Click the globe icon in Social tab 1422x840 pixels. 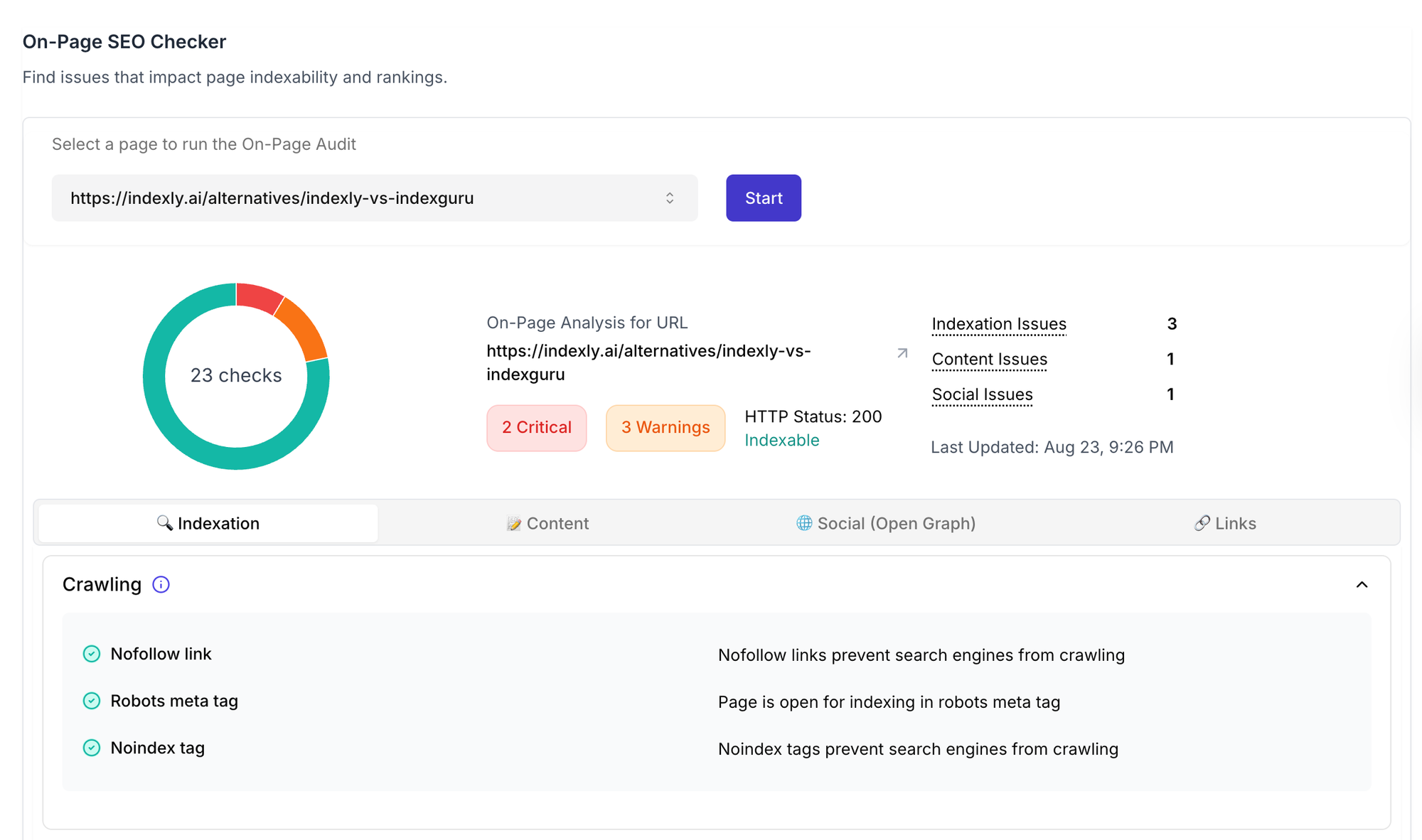point(804,523)
